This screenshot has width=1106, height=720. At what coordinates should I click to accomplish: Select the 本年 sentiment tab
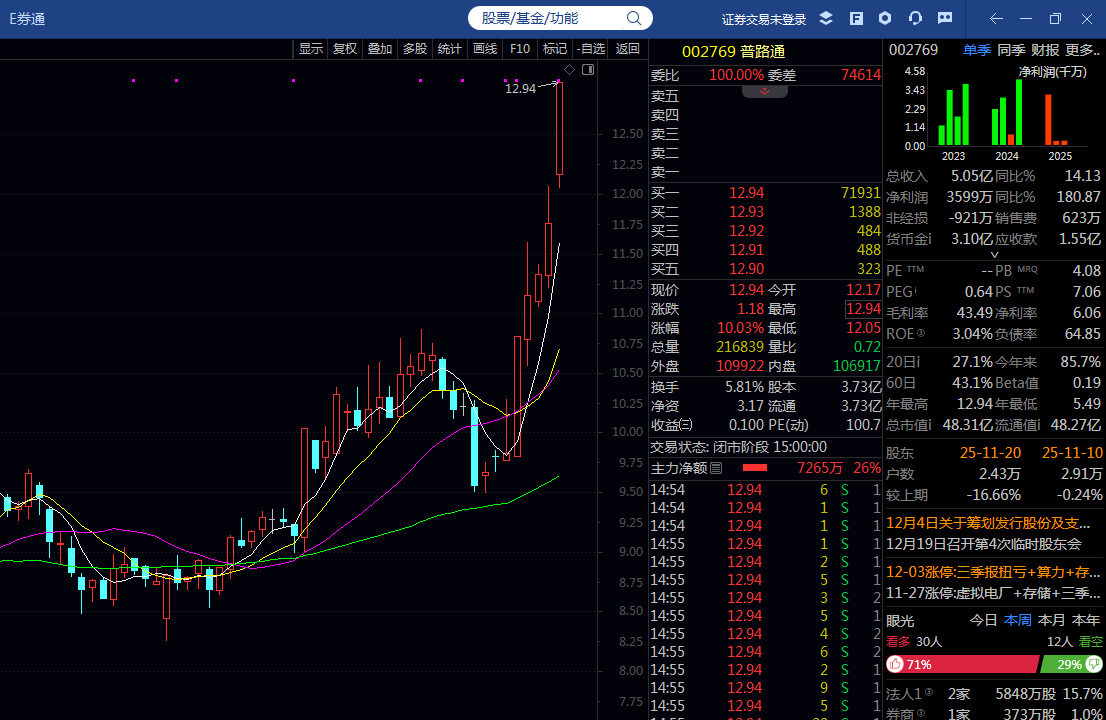1086,621
